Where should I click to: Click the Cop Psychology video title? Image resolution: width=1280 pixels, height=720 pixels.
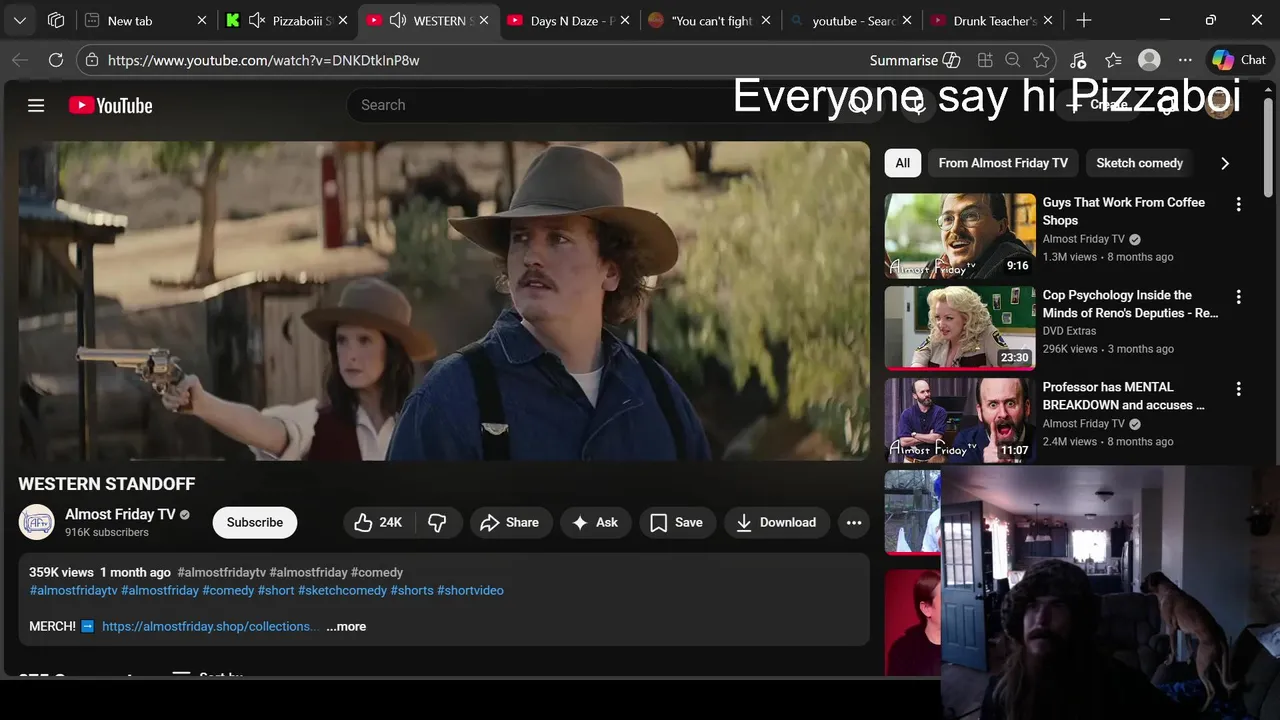click(1130, 304)
